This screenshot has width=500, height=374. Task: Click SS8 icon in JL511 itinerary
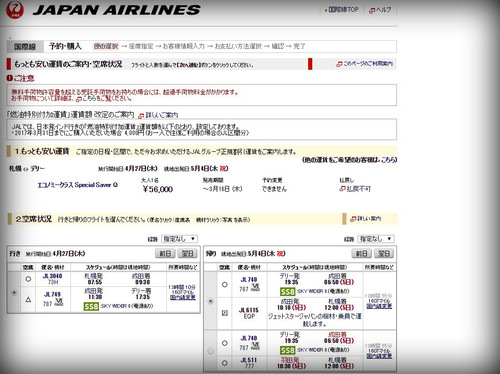[x=287, y=350]
